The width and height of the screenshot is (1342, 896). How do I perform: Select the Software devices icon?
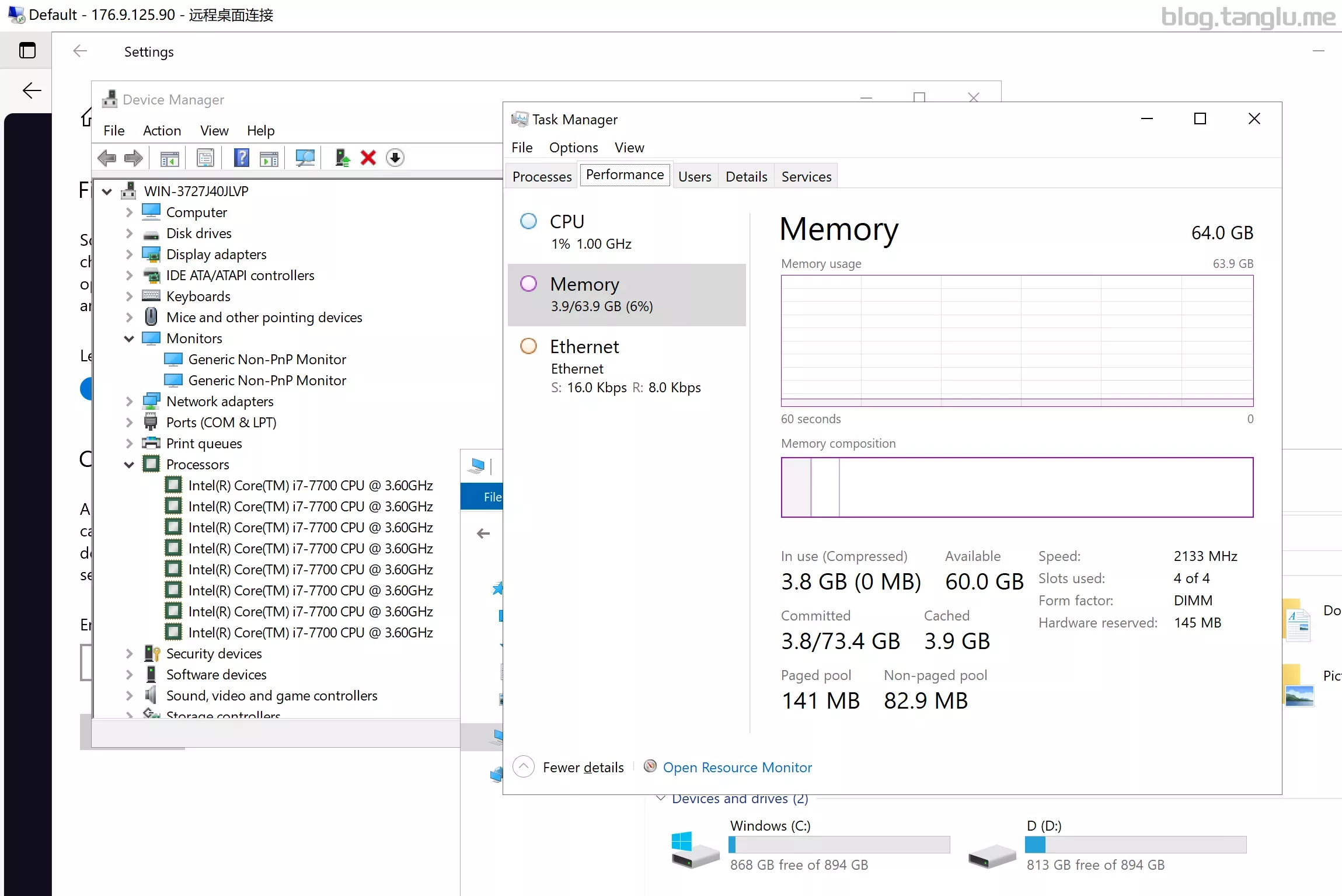[151, 674]
